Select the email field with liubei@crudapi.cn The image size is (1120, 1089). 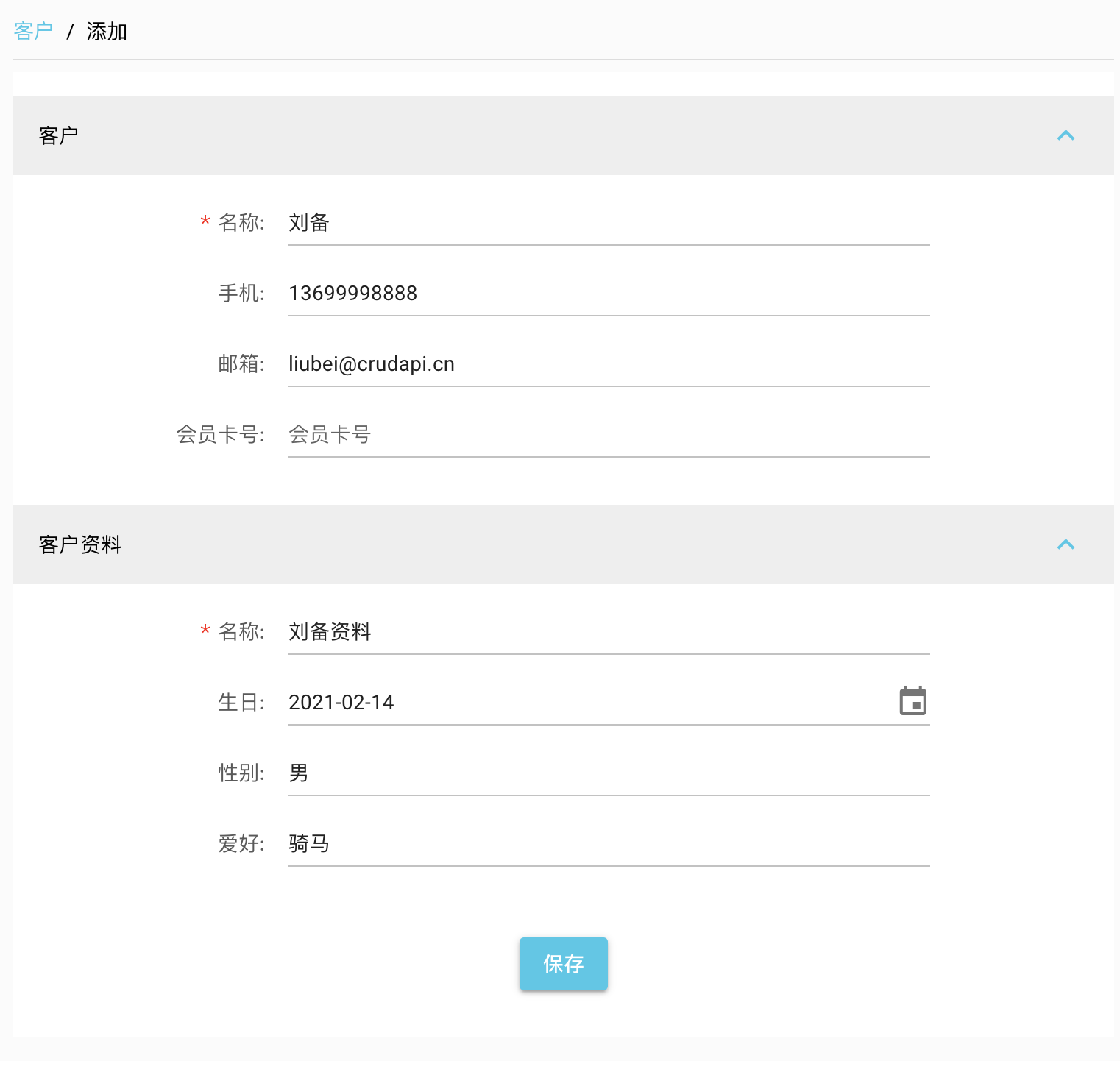click(608, 363)
